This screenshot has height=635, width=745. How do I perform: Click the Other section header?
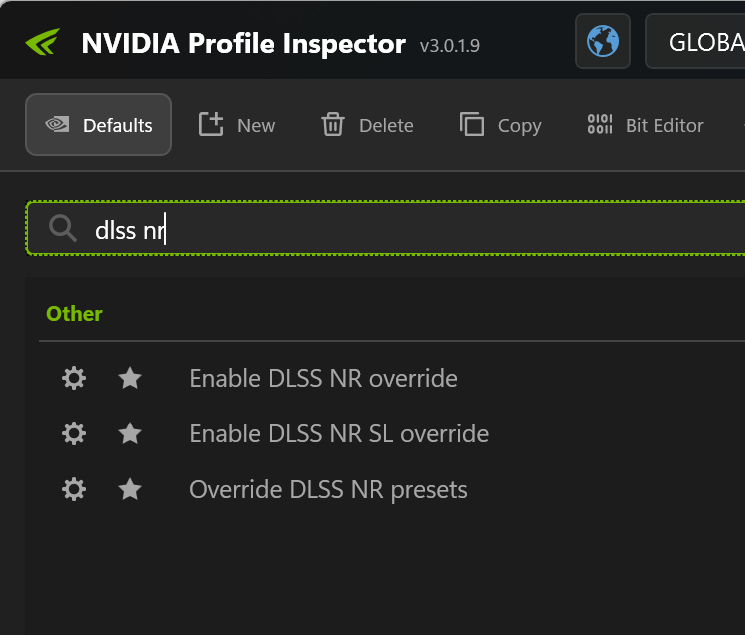[74, 314]
